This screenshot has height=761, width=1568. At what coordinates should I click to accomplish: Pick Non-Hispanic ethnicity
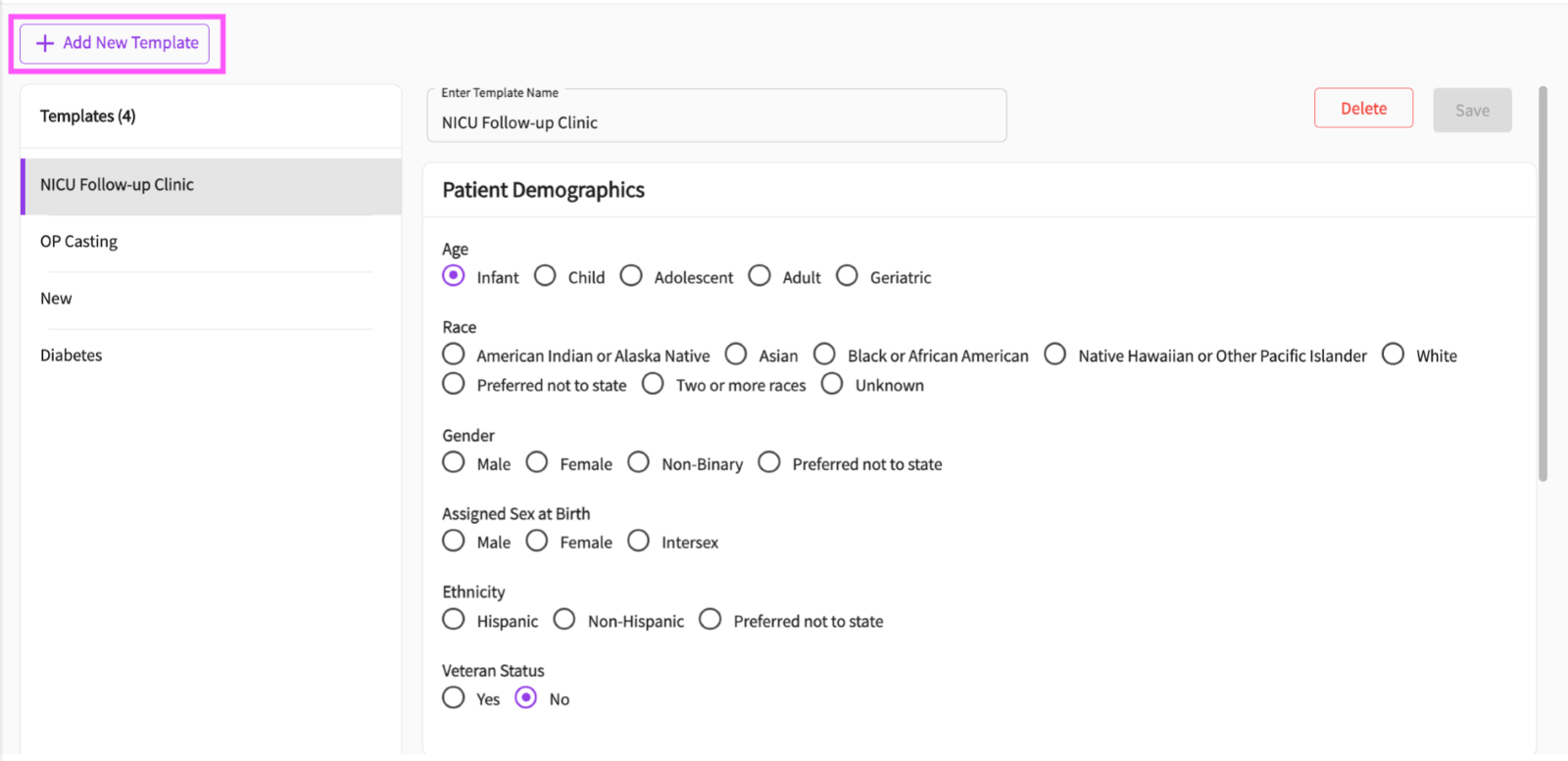[x=563, y=620]
